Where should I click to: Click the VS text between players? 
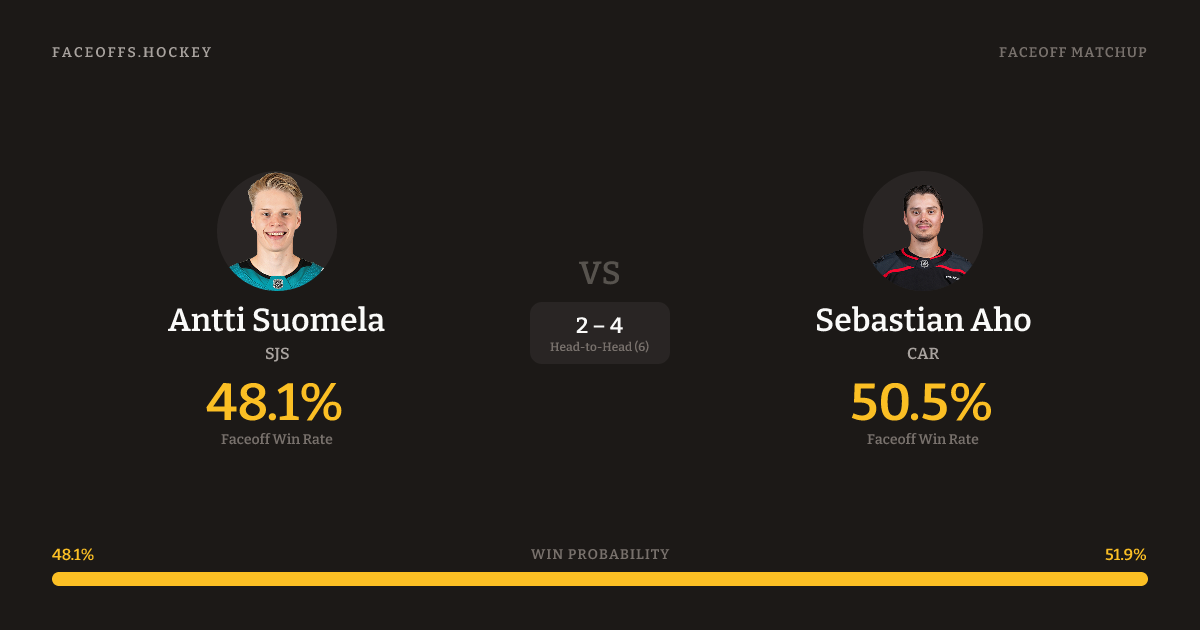(x=600, y=273)
